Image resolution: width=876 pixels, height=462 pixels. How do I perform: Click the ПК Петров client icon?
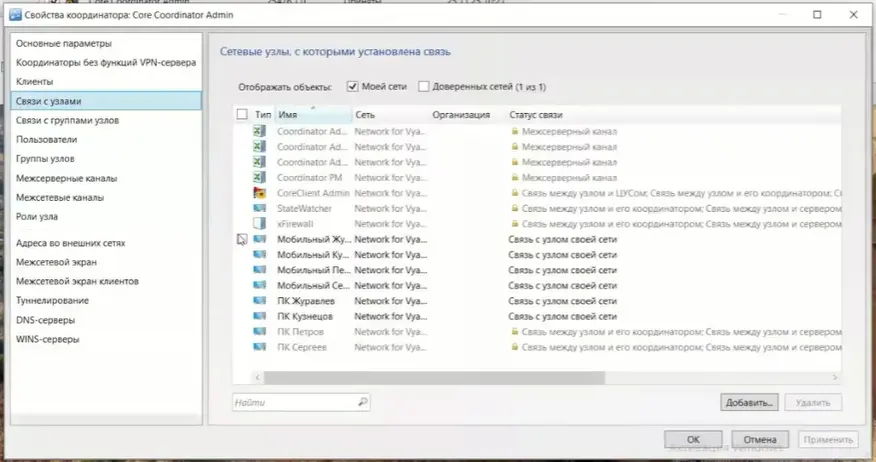tap(259, 331)
